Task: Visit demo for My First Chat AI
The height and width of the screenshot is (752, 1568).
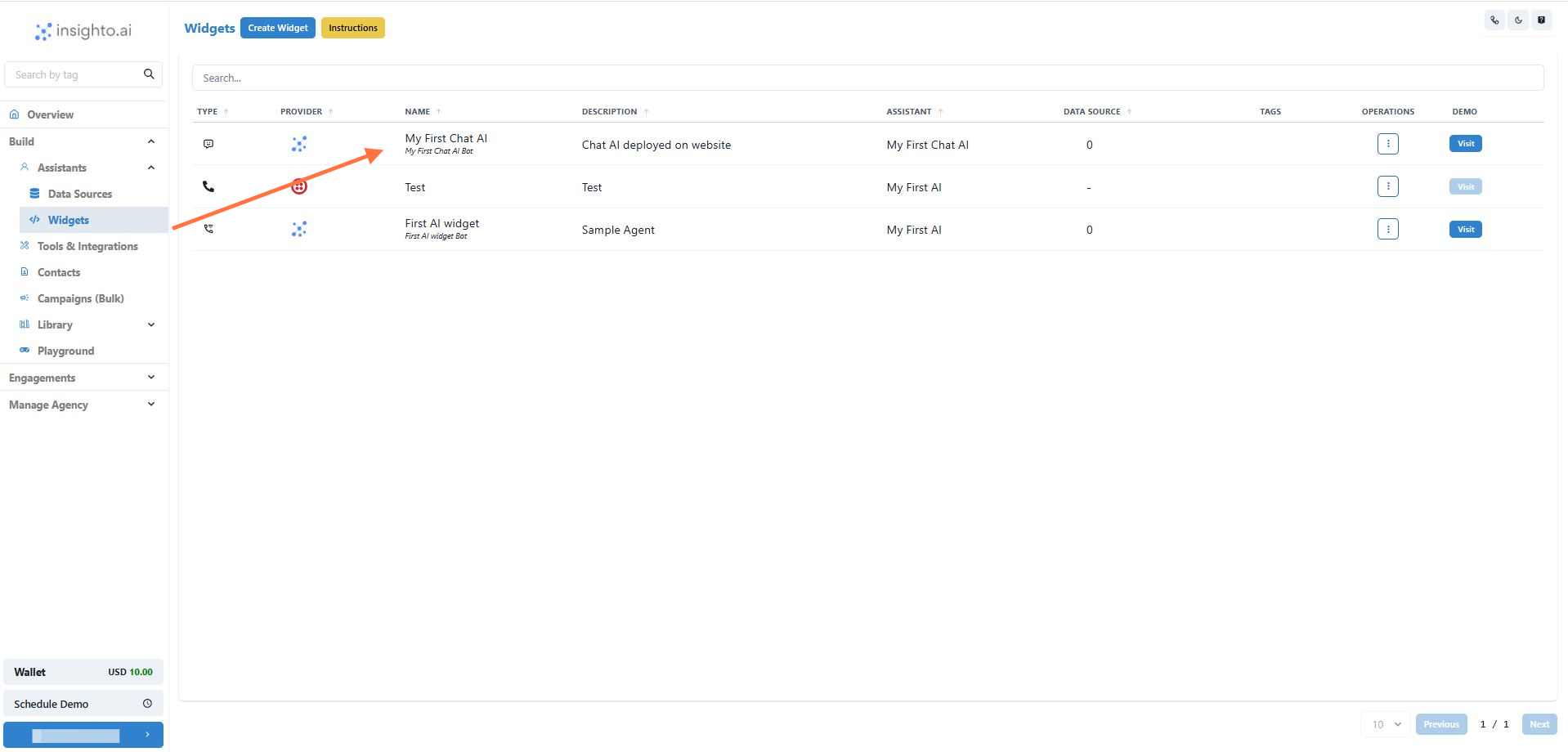Action: tap(1466, 144)
